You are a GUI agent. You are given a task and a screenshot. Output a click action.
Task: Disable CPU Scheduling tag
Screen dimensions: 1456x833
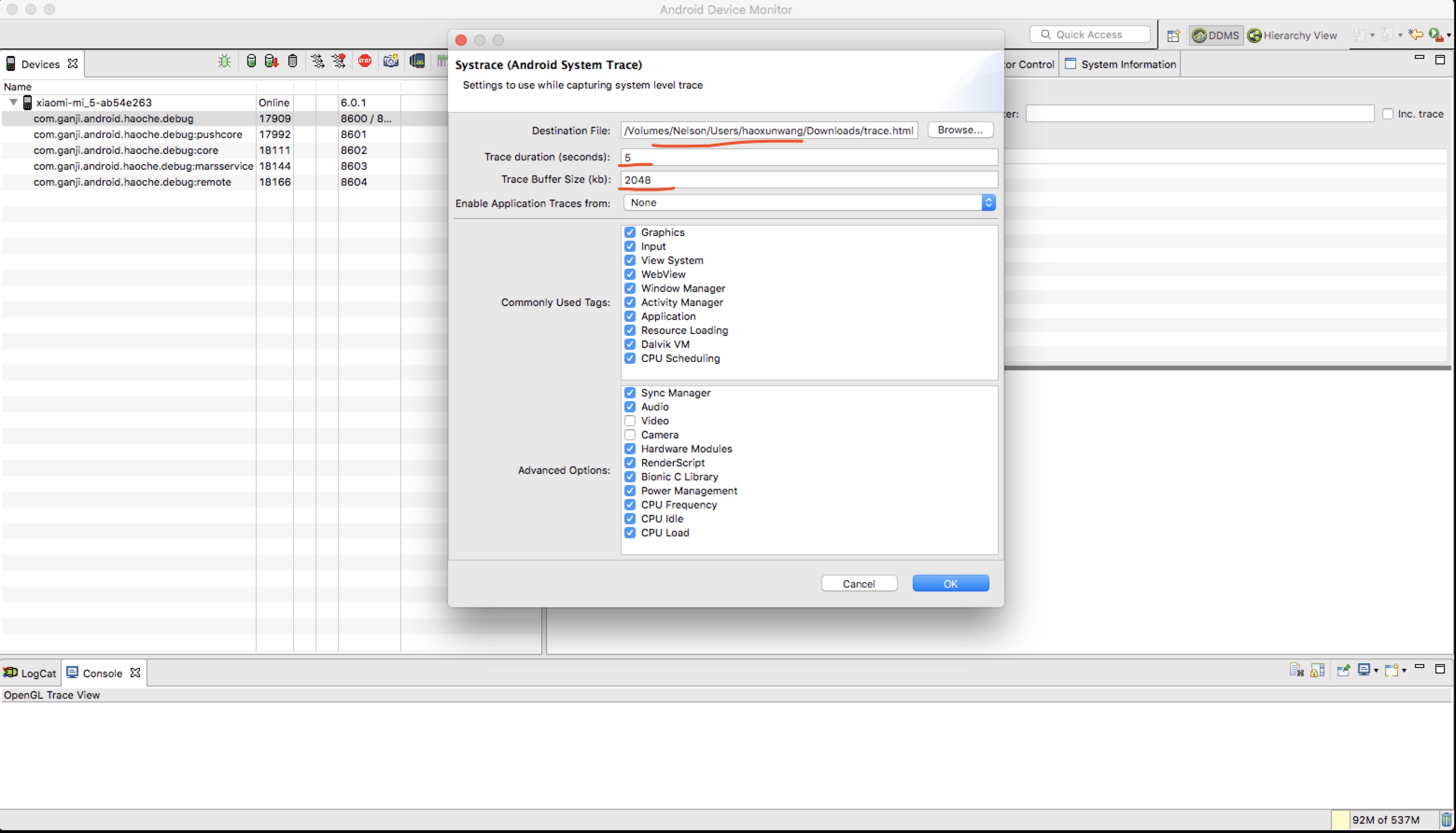click(x=630, y=358)
